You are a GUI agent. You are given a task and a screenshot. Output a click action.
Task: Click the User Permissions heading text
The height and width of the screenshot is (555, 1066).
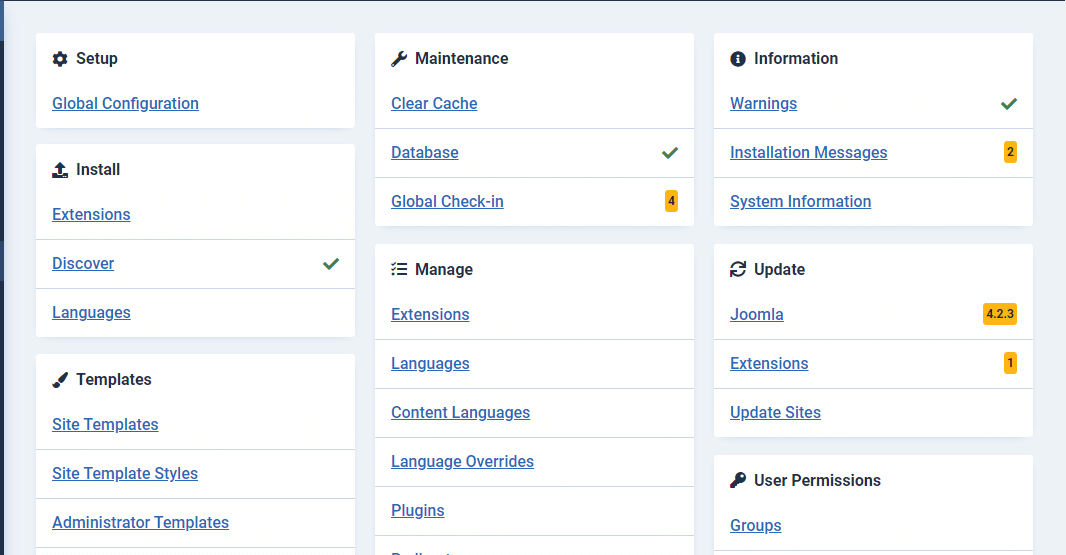[817, 480]
